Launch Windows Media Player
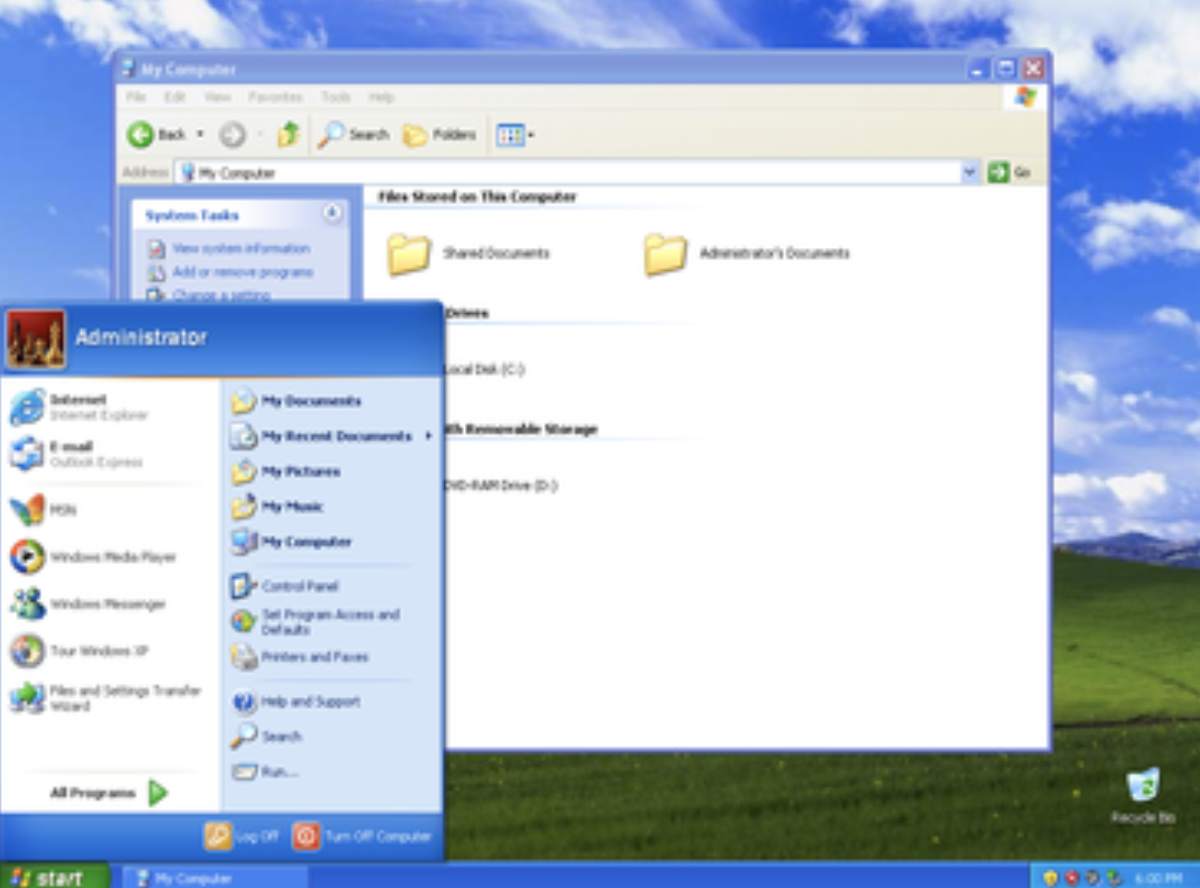 (x=93, y=557)
